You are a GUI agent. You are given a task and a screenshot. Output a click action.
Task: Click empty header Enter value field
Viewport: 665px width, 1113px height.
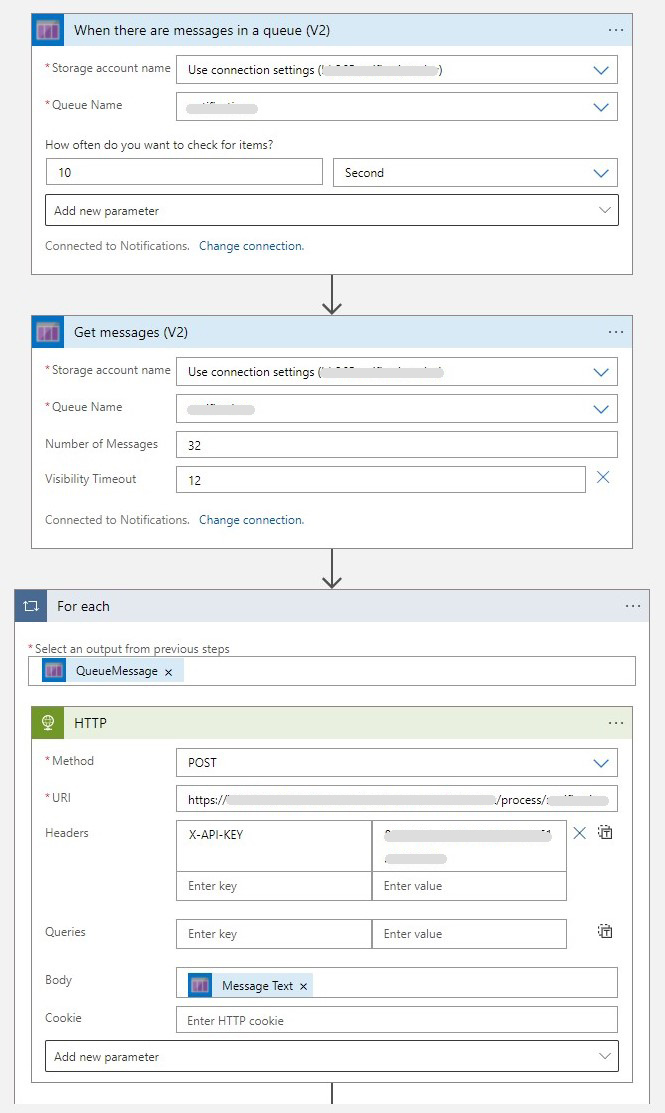coord(469,886)
